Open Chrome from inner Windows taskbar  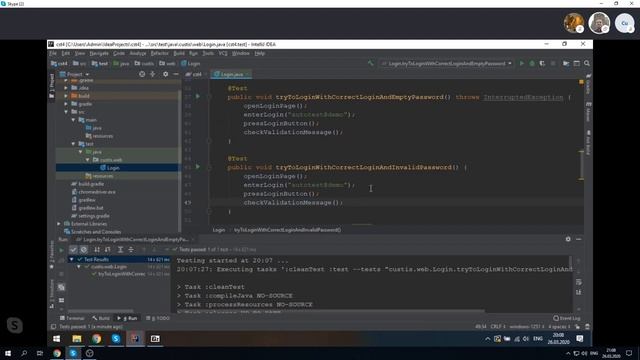pyautogui.click(x=97, y=338)
